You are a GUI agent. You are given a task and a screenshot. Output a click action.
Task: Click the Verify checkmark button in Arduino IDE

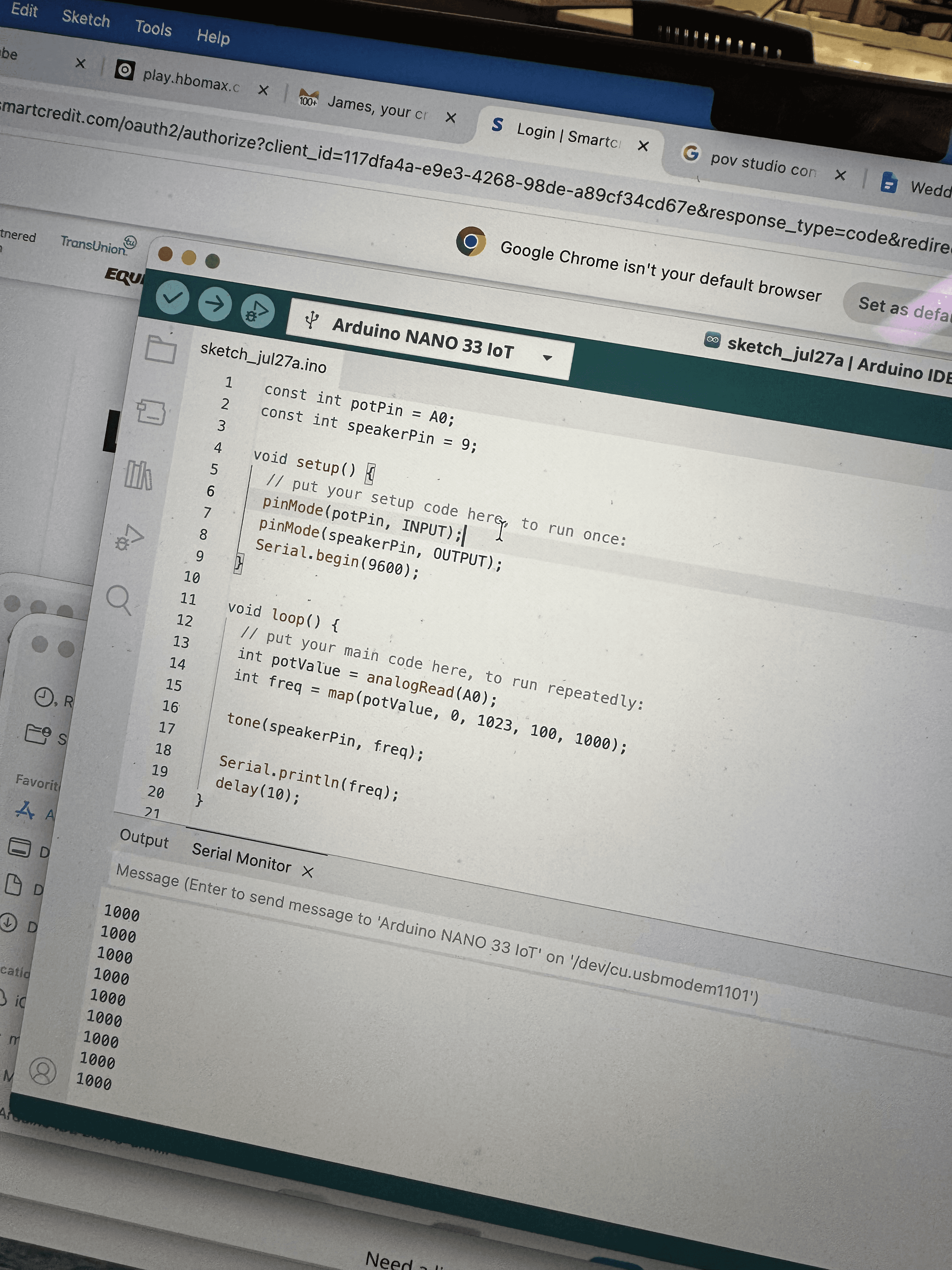tap(172, 297)
